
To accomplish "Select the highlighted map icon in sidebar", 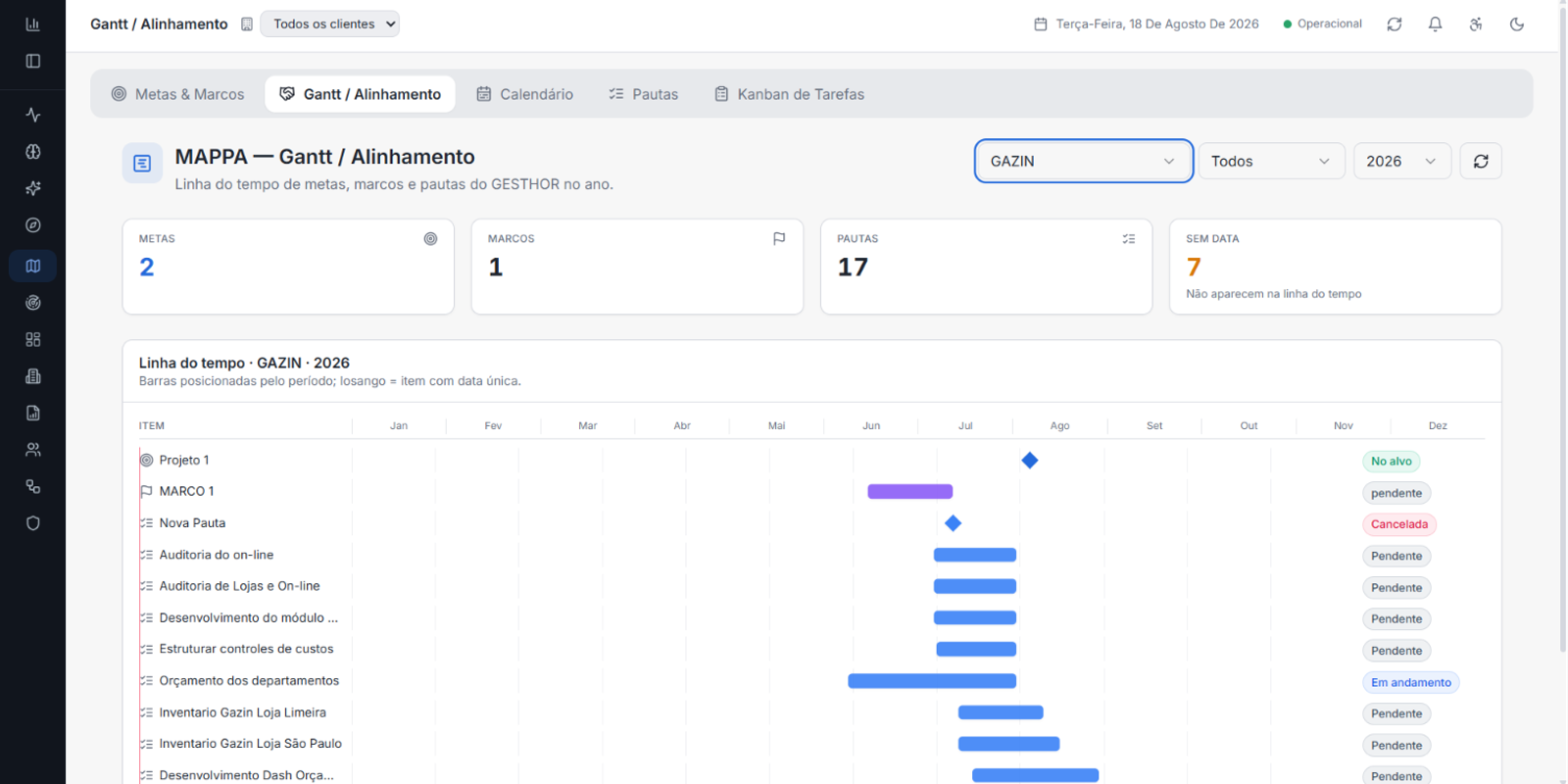I will point(32,266).
